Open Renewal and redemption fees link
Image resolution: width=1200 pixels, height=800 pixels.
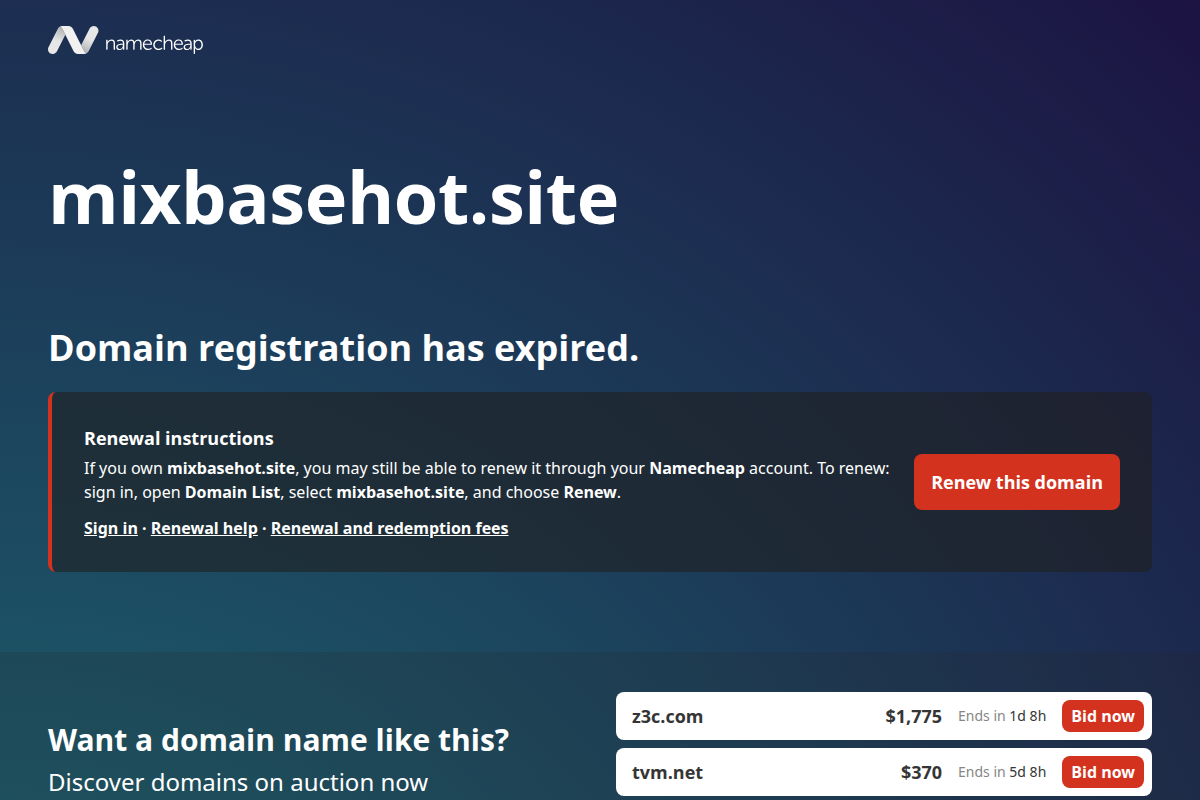click(x=390, y=528)
